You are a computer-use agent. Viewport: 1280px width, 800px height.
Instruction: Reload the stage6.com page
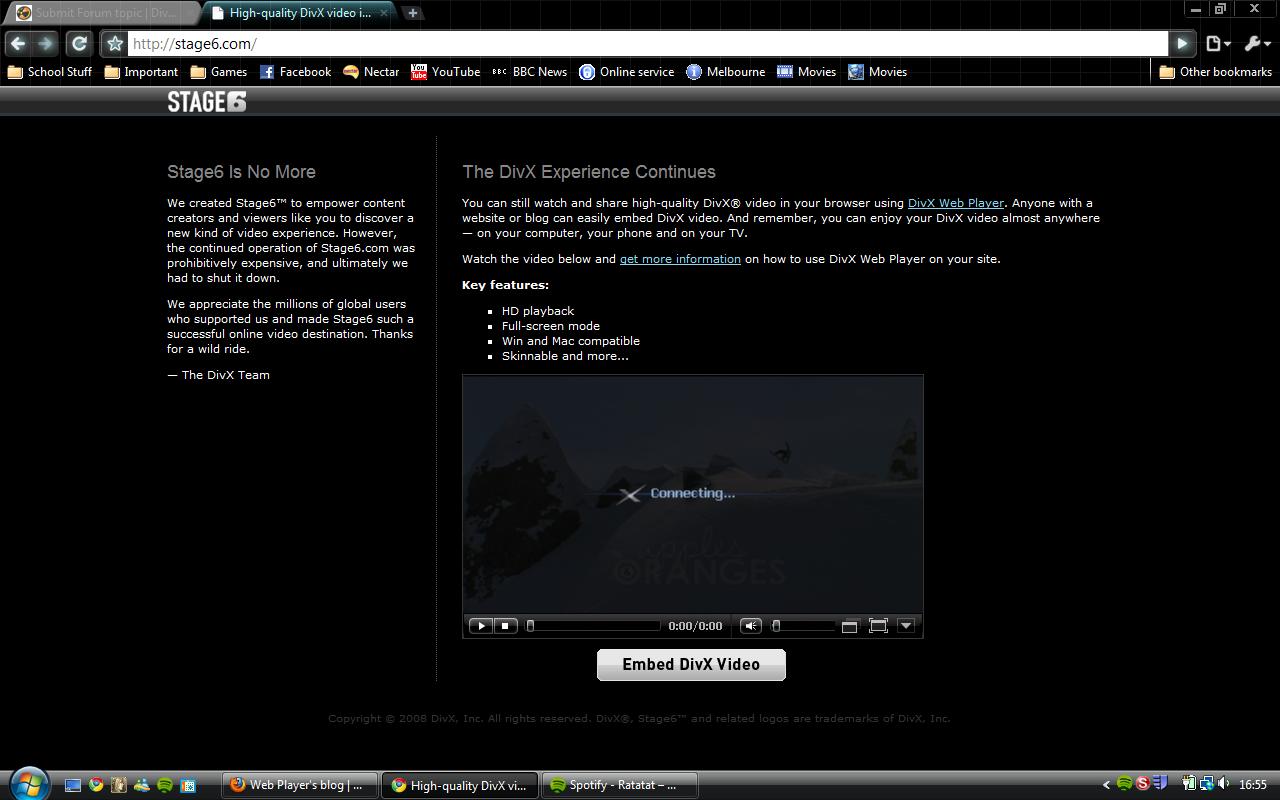coord(79,43)
